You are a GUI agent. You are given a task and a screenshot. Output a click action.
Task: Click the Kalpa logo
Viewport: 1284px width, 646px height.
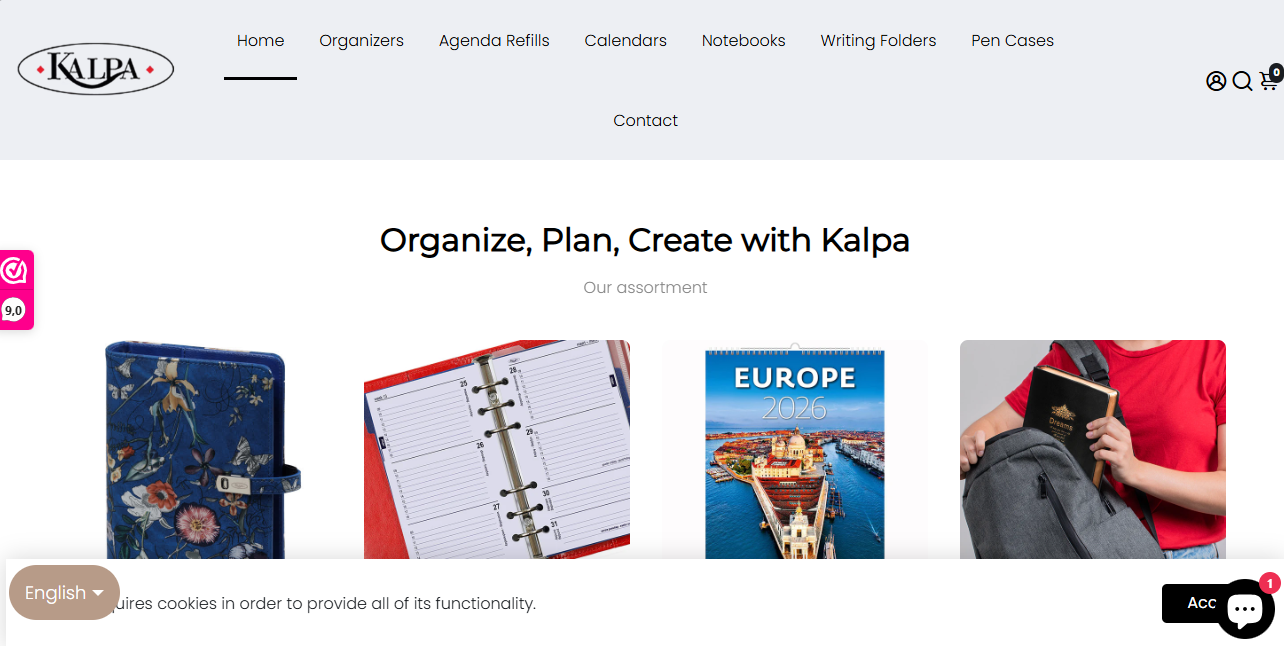[96, 69]
